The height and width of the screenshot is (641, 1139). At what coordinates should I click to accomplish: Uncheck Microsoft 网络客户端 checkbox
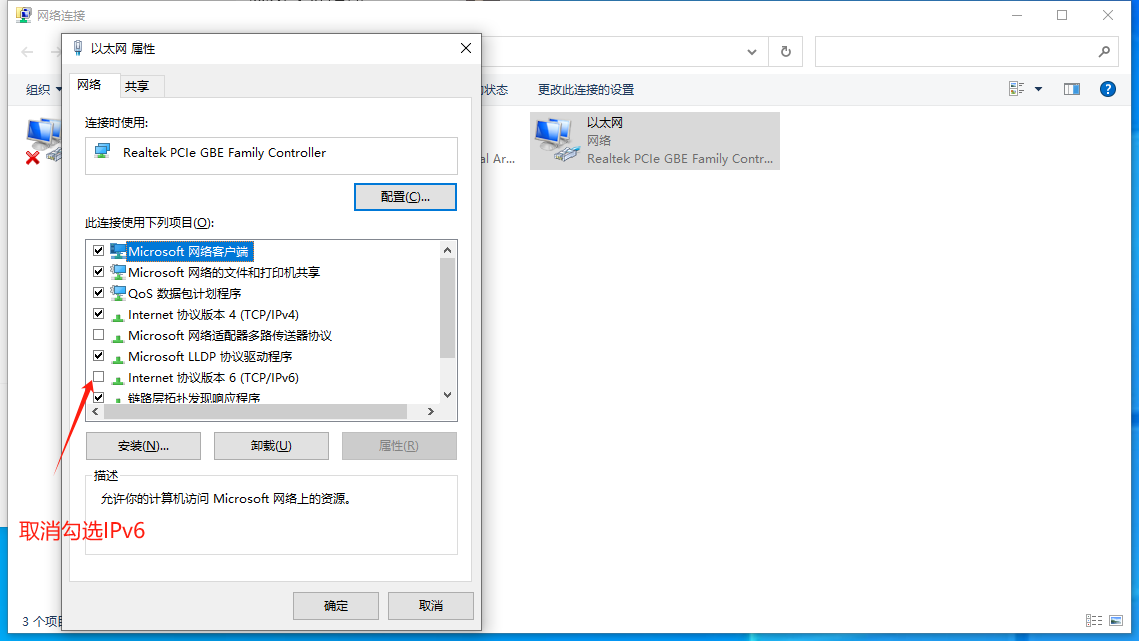pyautogui.click(x=99, y=251)
